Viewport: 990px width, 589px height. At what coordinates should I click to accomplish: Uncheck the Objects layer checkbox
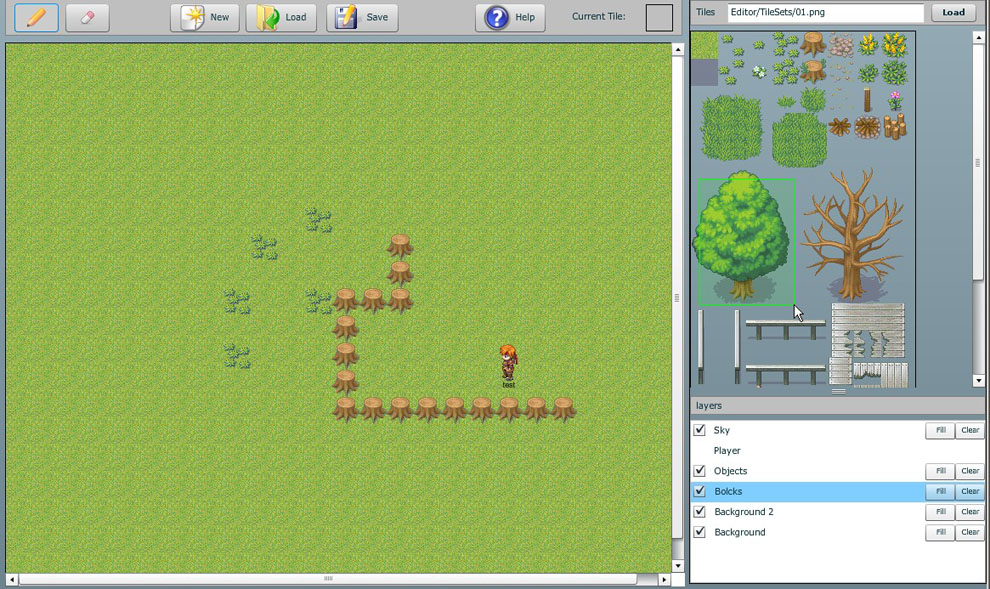(700, 471)
